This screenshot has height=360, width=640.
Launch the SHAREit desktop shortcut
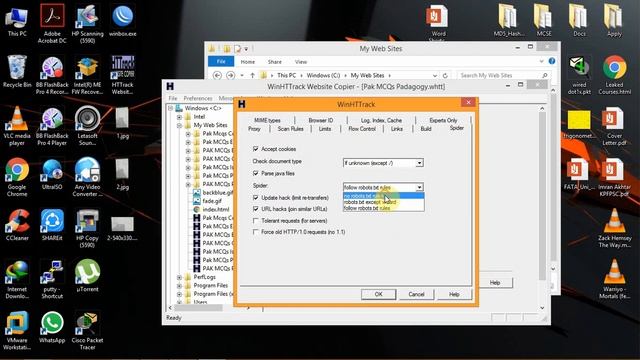tap(52, 225)
